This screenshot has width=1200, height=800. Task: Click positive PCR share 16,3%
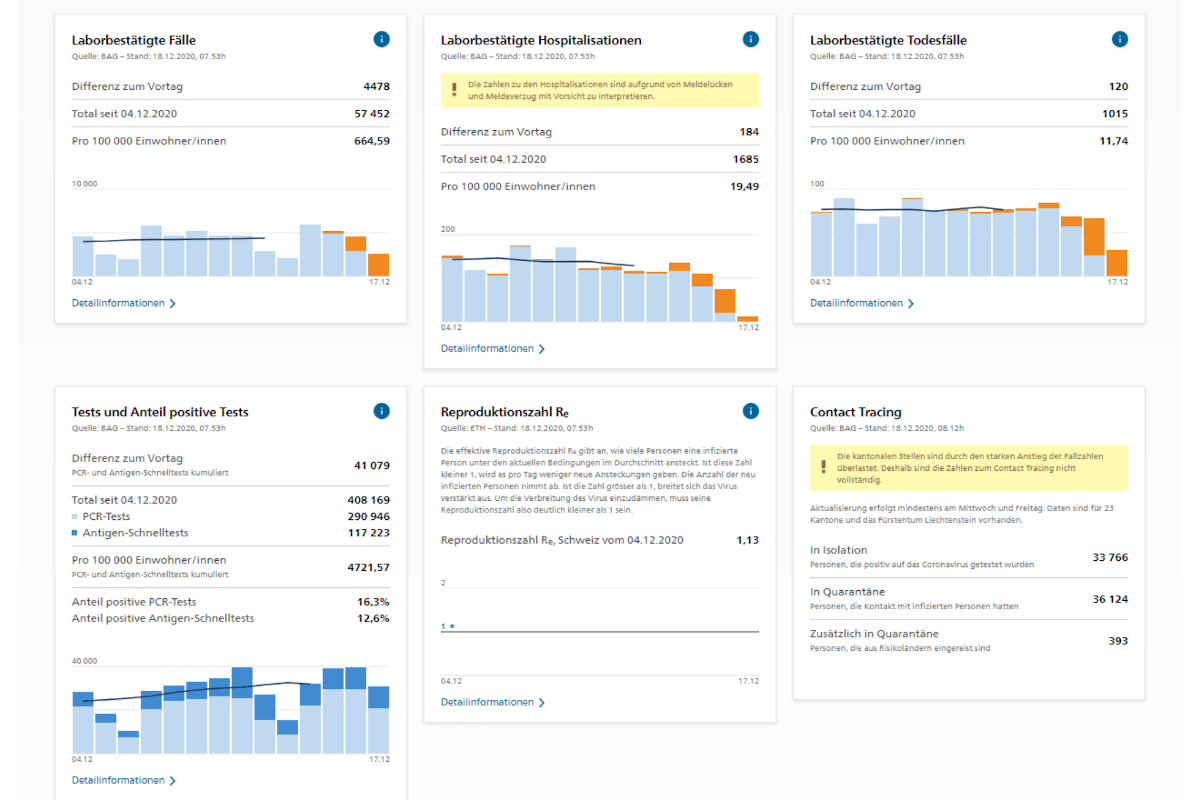[x=374, y=602]
